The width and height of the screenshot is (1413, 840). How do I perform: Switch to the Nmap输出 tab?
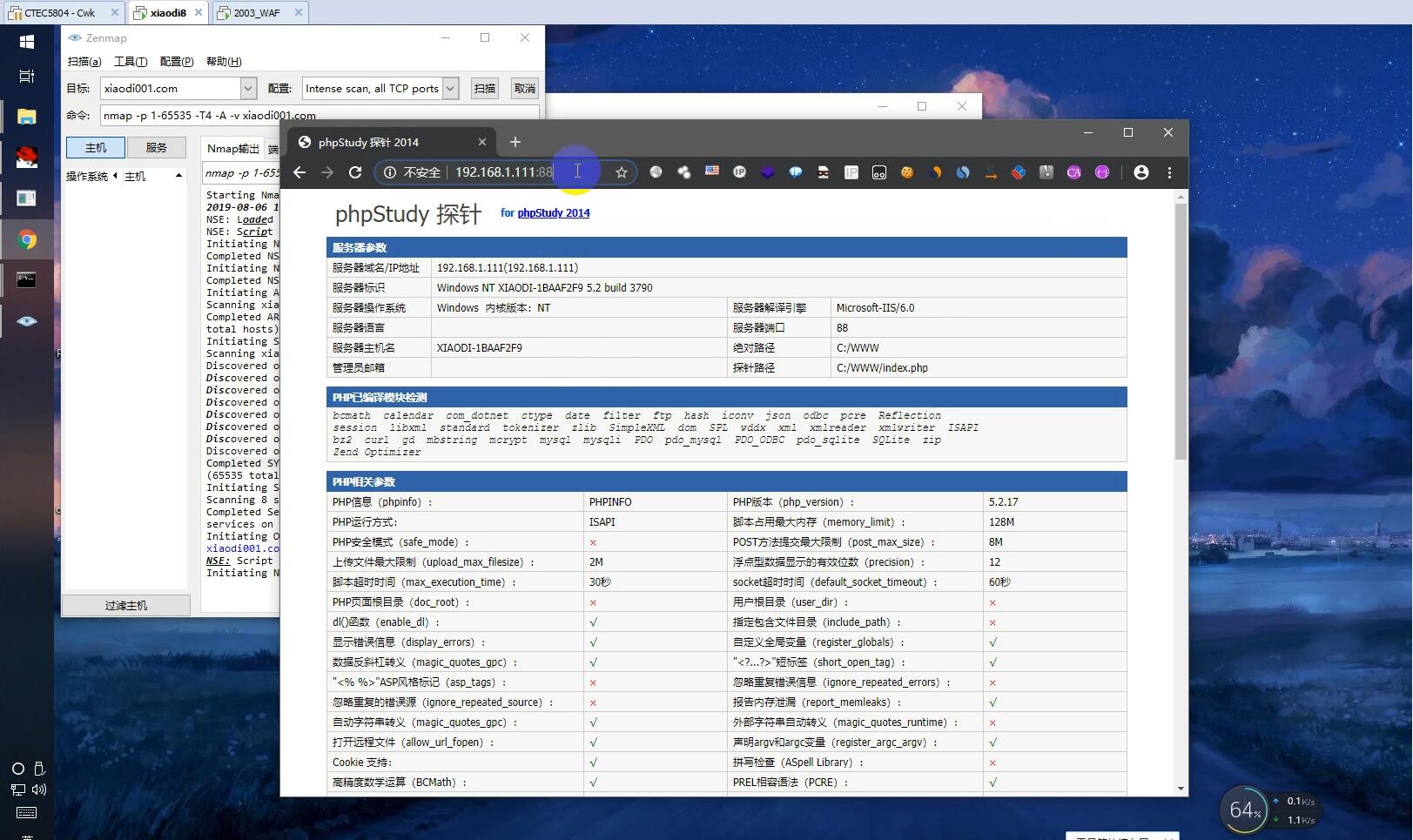click(232, 149)
